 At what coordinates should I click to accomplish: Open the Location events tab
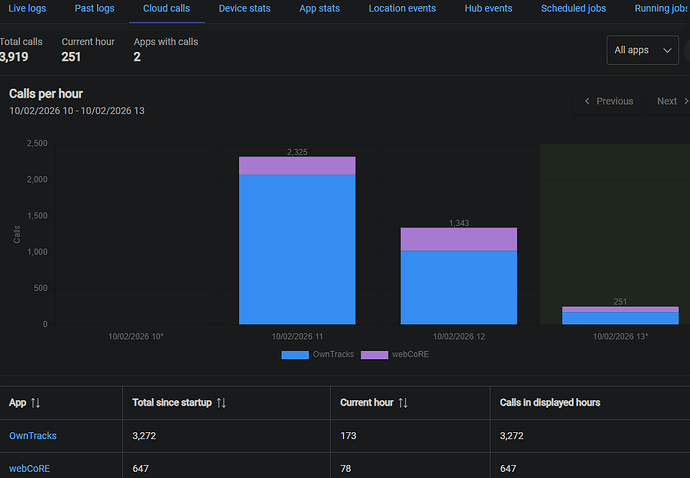pos(402,8)
